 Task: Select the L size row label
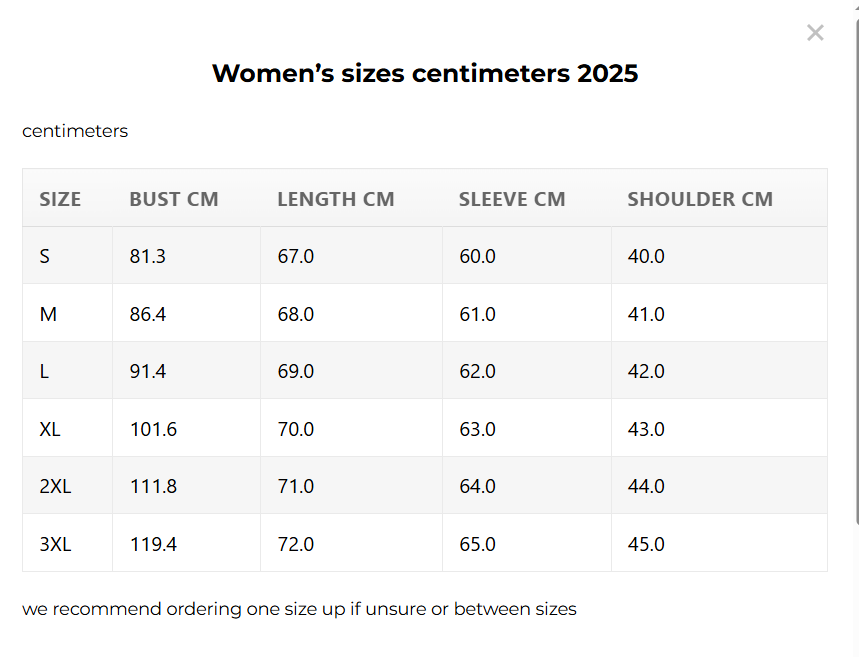click(44, 371)
